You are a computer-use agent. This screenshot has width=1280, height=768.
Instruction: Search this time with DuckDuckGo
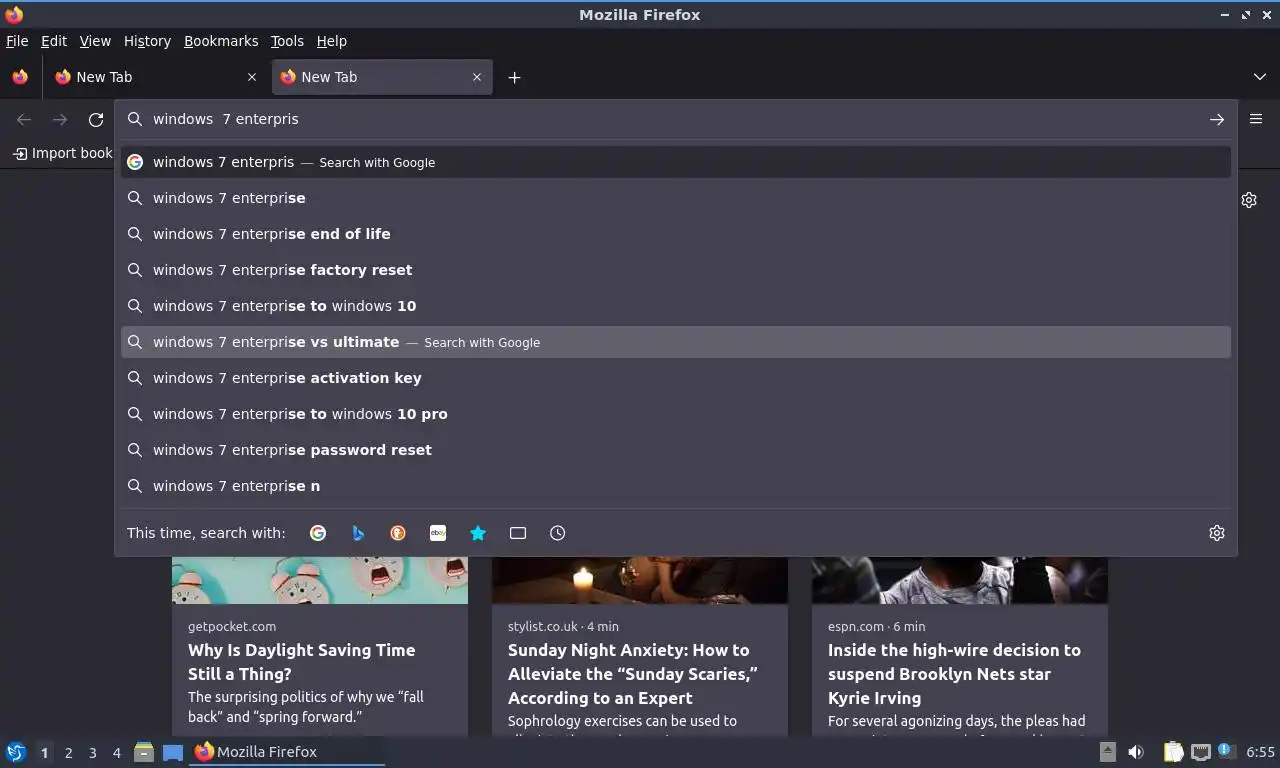[x=398, y=533]
